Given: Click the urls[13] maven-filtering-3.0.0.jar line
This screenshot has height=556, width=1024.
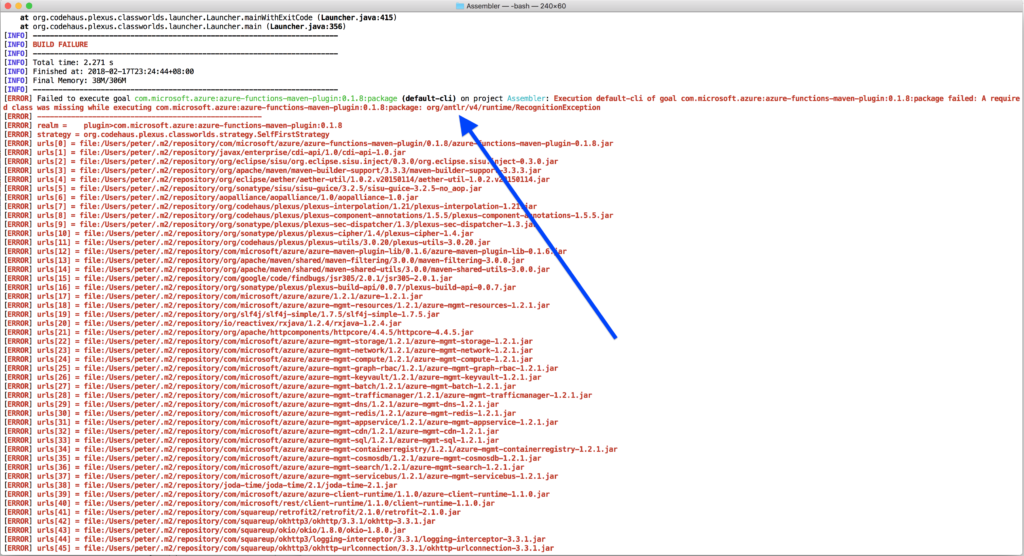Looking at the screenshot, I should (x=264, y=260).
